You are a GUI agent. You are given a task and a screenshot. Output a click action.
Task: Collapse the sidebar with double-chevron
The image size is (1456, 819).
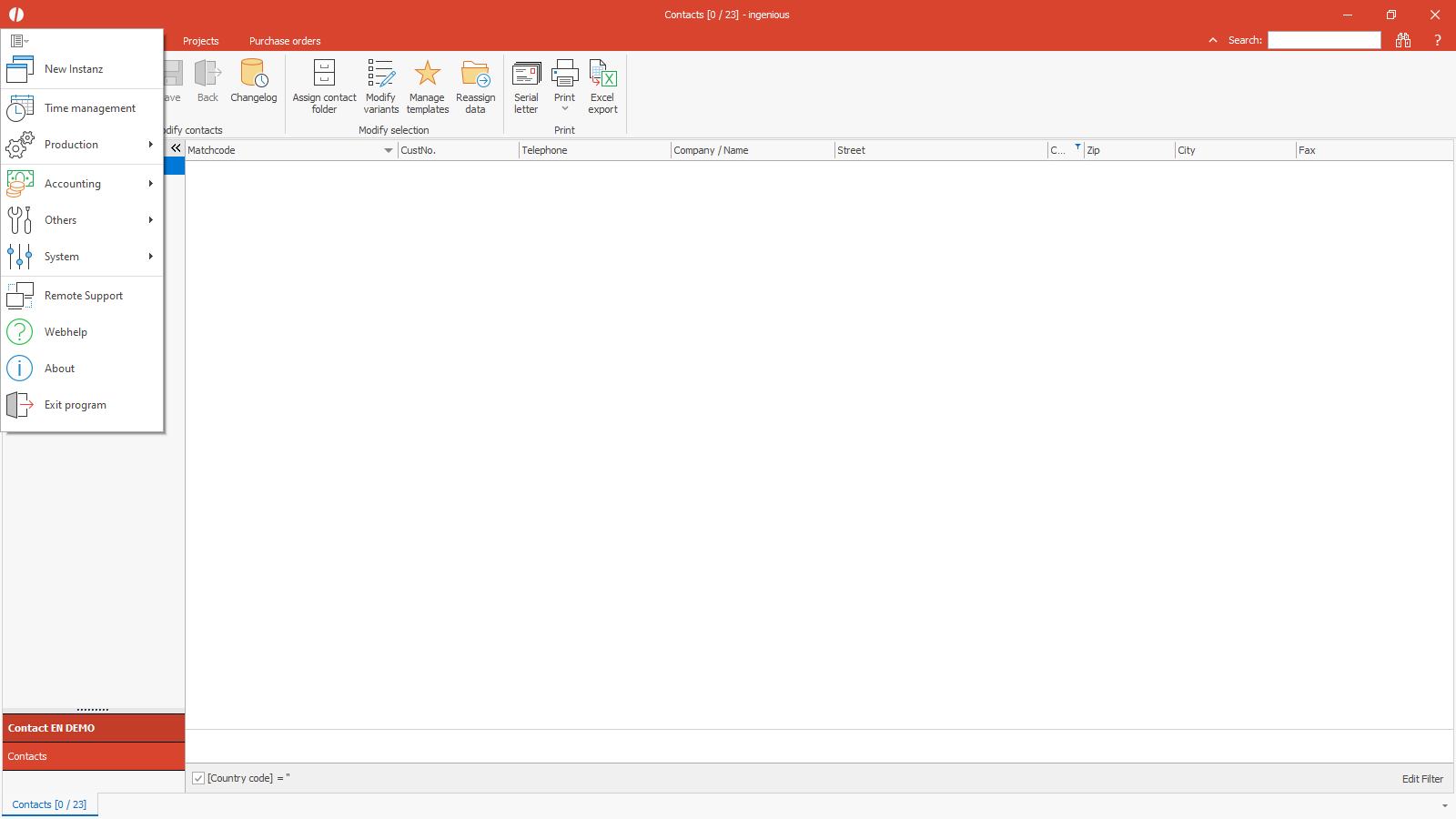tap(176, 147)
